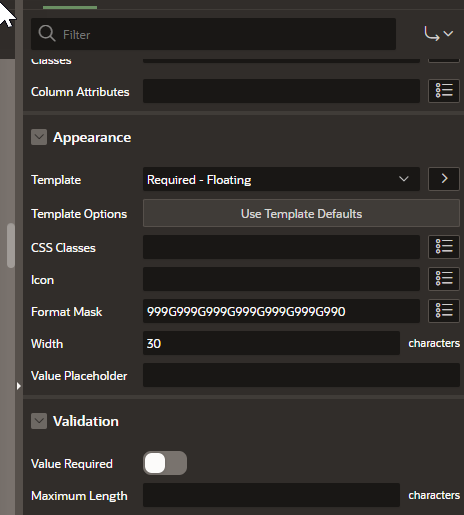Click the Value Placeholder field

click(301, 375)
